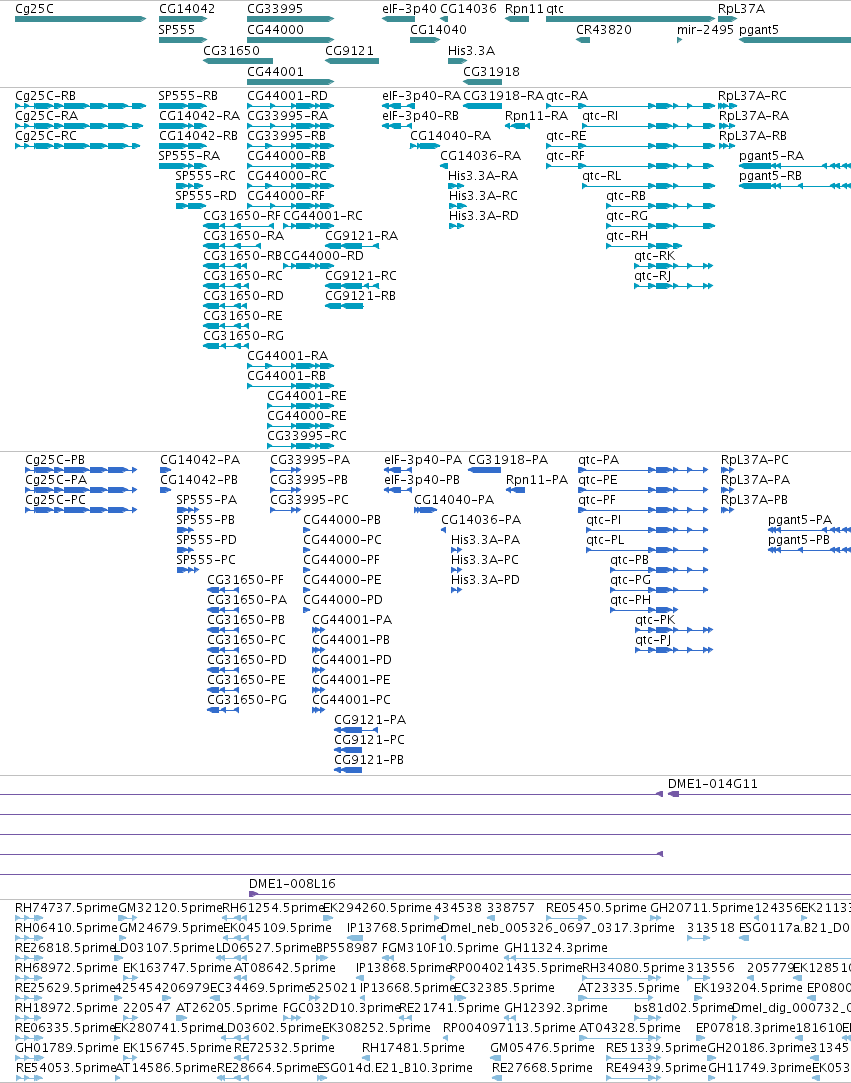
Task: Click the His3.3A-PD protein label
Action: (x=485, y=579)
